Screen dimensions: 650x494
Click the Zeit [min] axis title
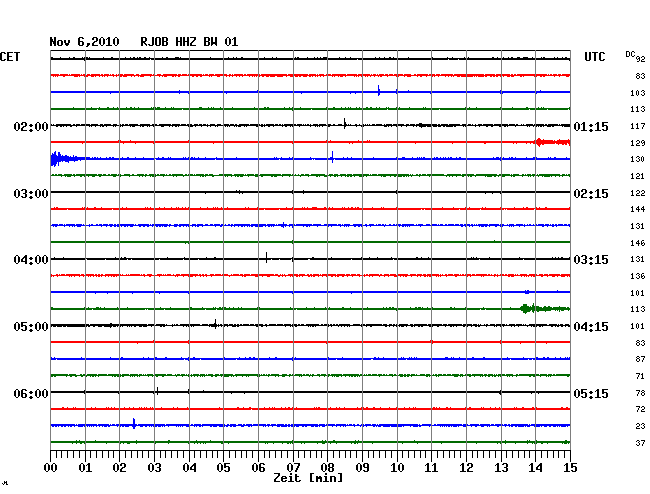308,478
